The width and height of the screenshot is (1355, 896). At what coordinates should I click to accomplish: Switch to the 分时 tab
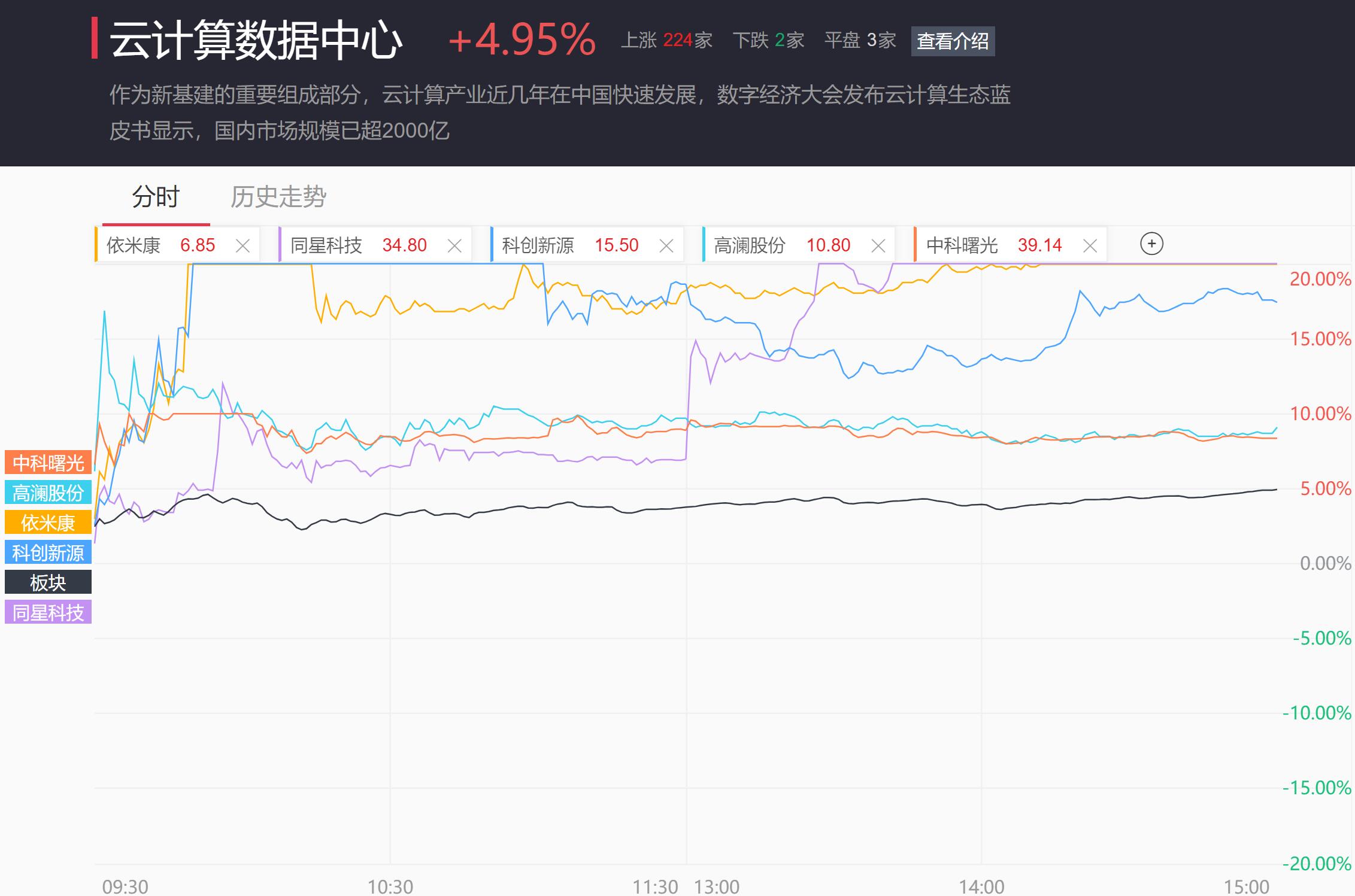[x=156, y=196]
